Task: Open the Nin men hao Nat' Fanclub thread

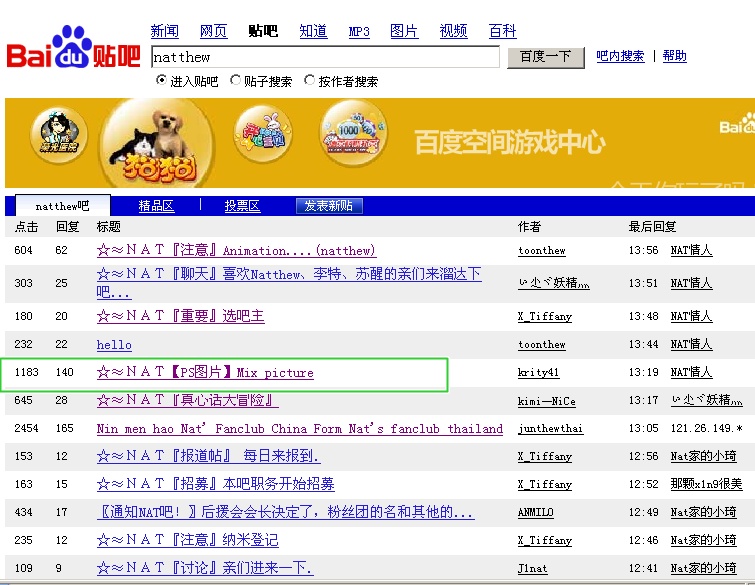Action: pyautogui.click(x=299, y=429)
